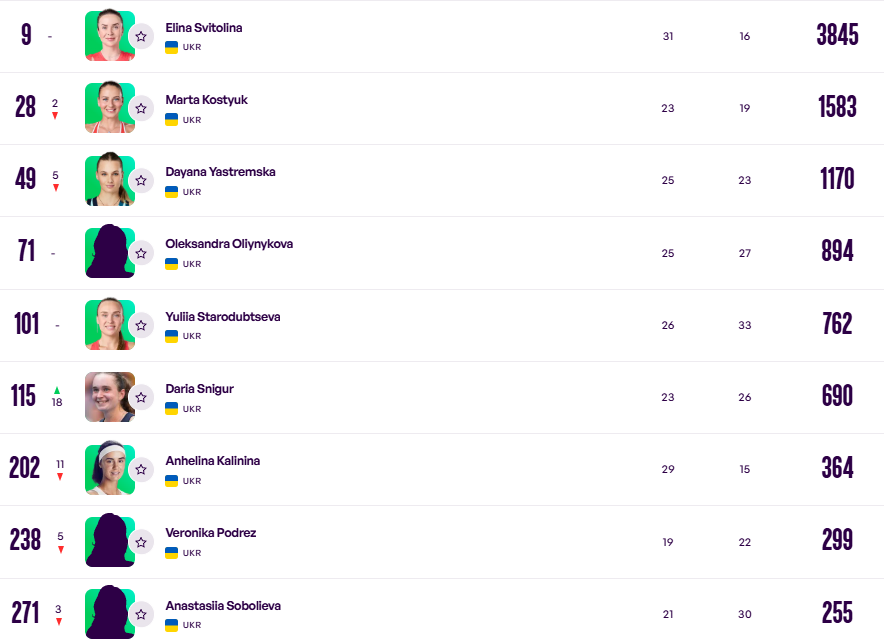Screen dimensions: 884x643
Task: Go to Anhelina Kalinina's player page
Action: pos(212,461)
